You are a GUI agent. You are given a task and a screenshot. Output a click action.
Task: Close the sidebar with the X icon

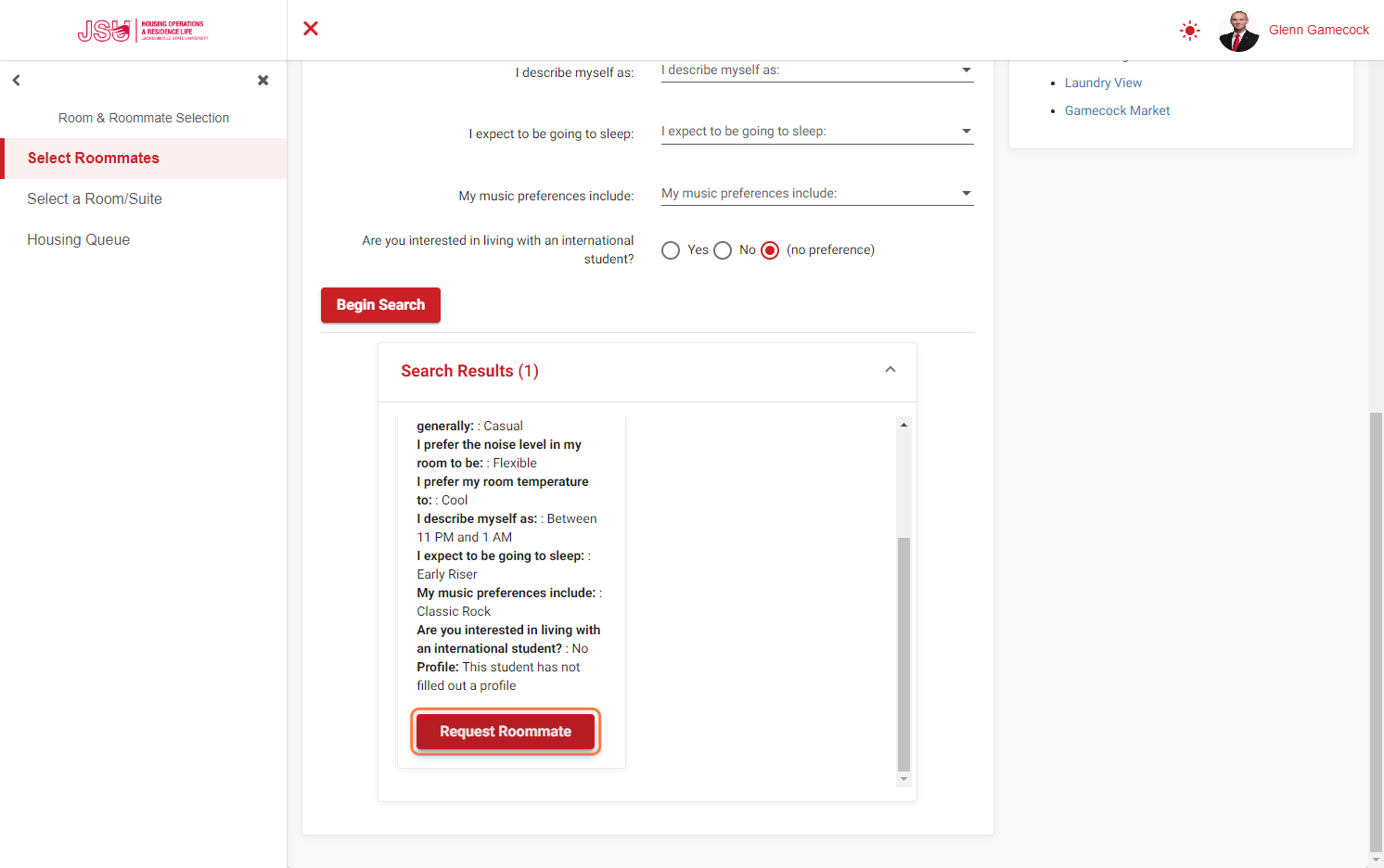pos(263,81)
